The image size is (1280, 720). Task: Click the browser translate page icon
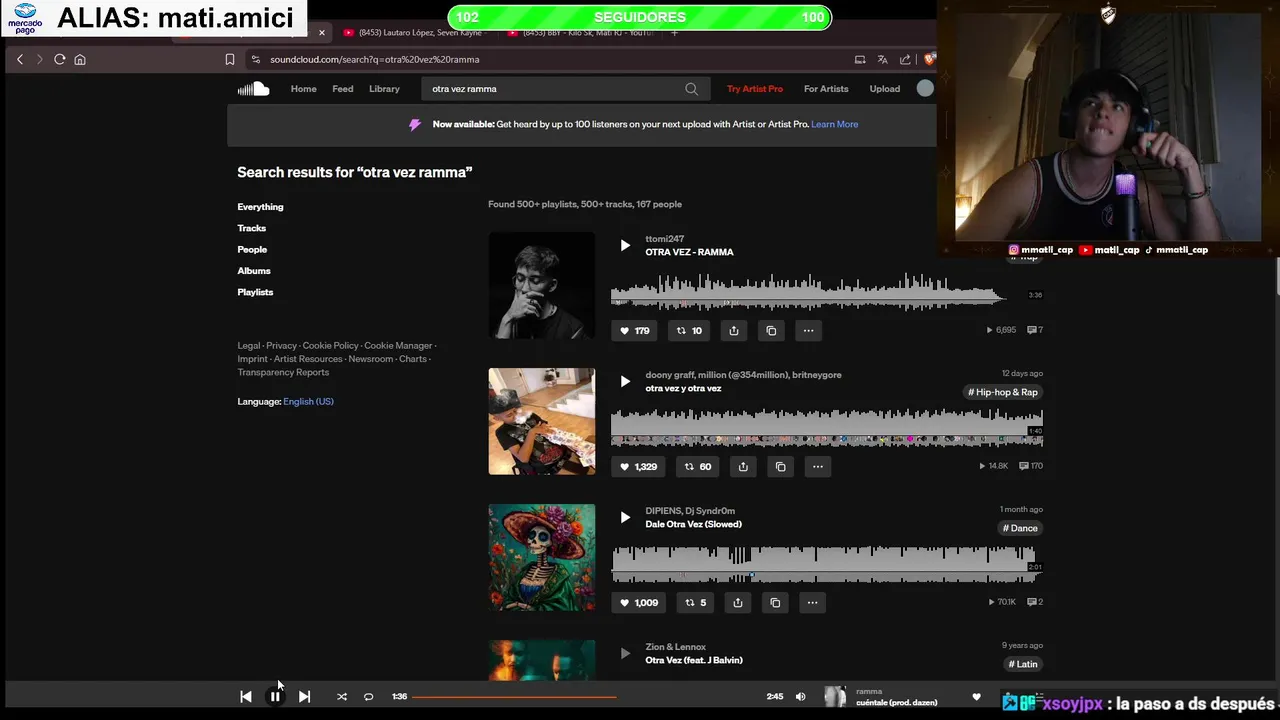pos(882,59)
